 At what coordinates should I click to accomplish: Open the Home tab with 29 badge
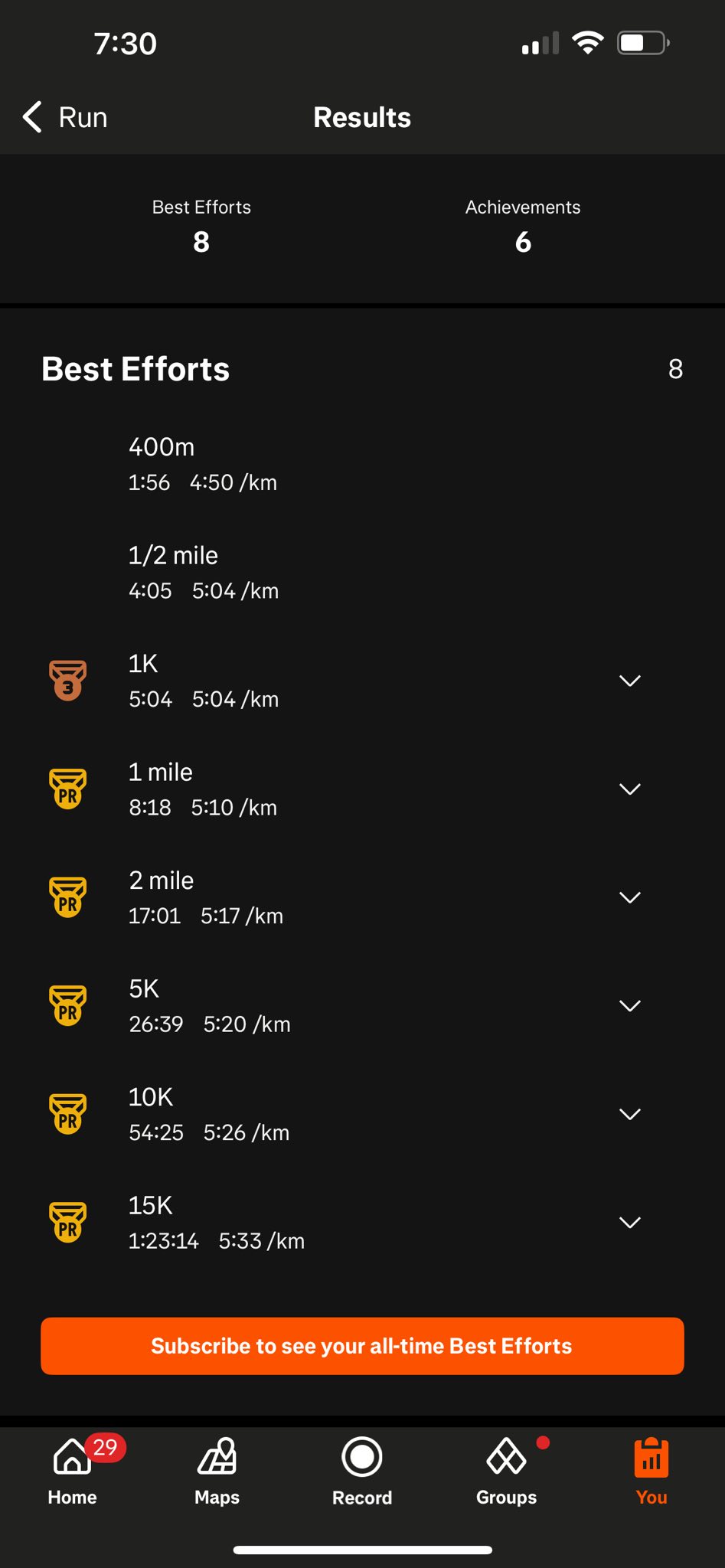[x=73, y=1471]
